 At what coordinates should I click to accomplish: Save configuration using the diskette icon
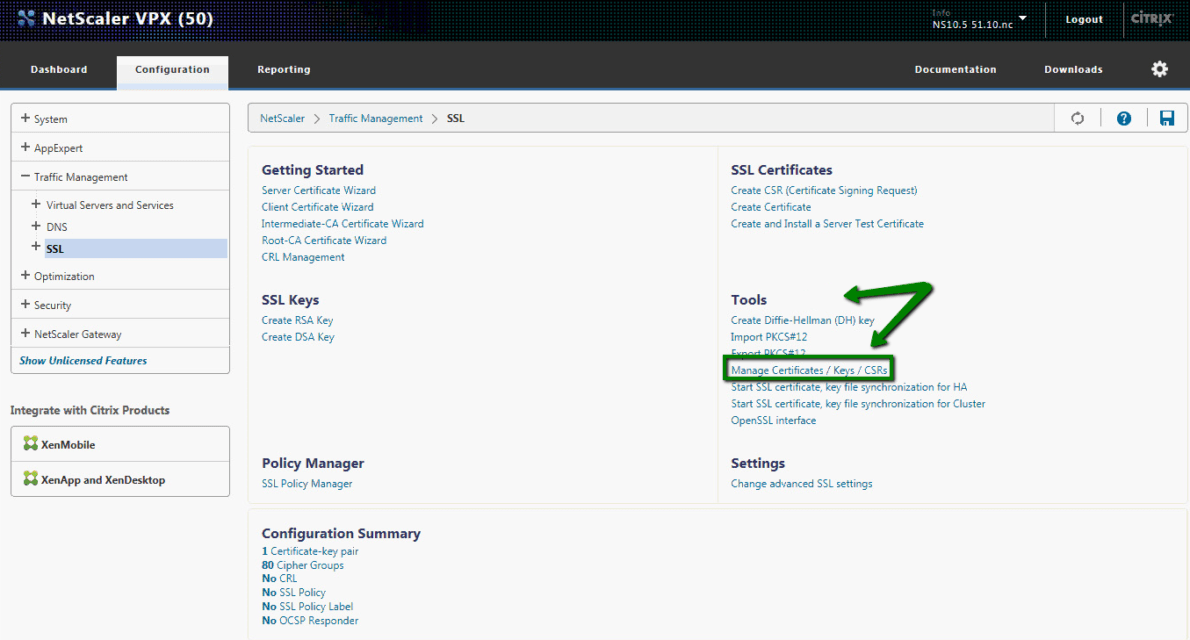point(1166,117)
